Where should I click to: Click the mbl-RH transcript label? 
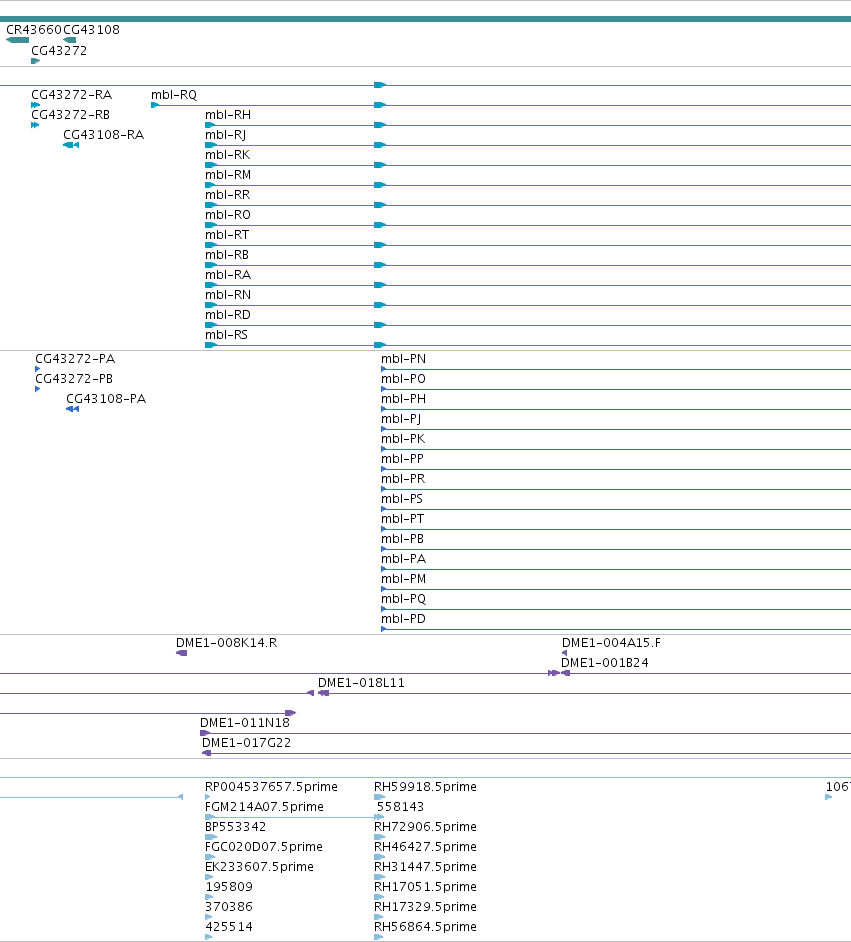click(228, 114)
